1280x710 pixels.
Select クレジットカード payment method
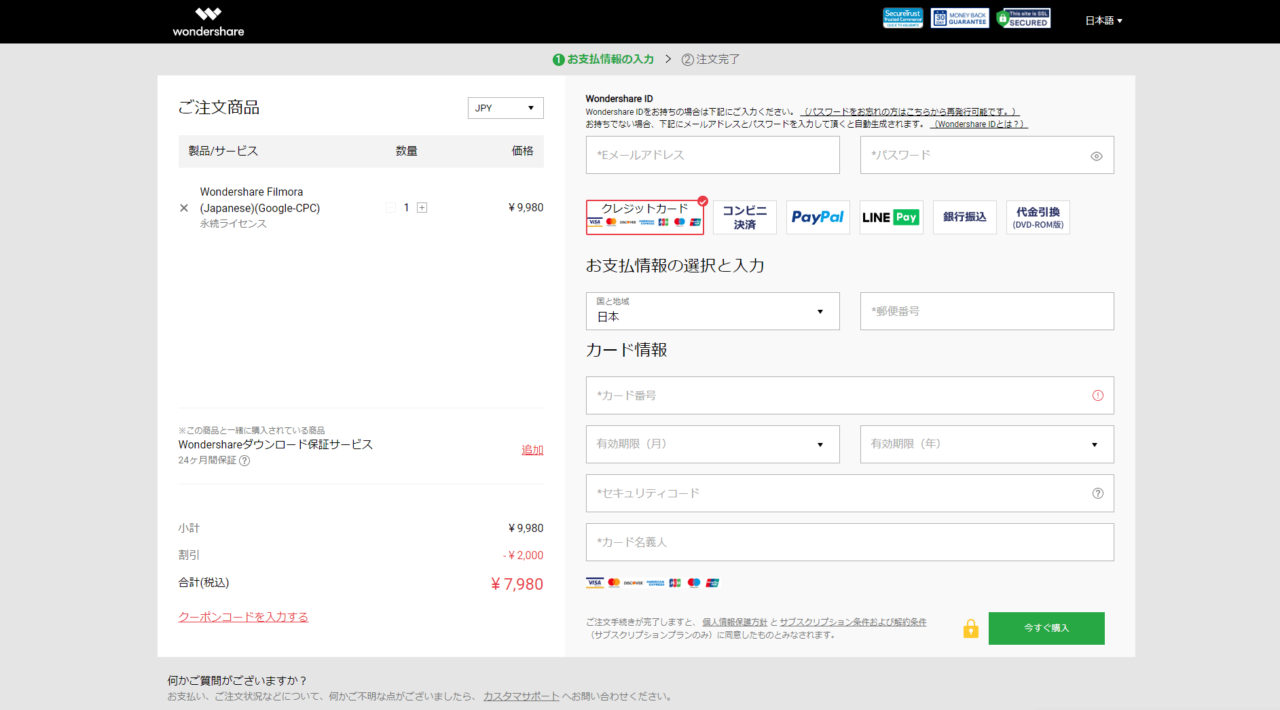click(645, 217)
